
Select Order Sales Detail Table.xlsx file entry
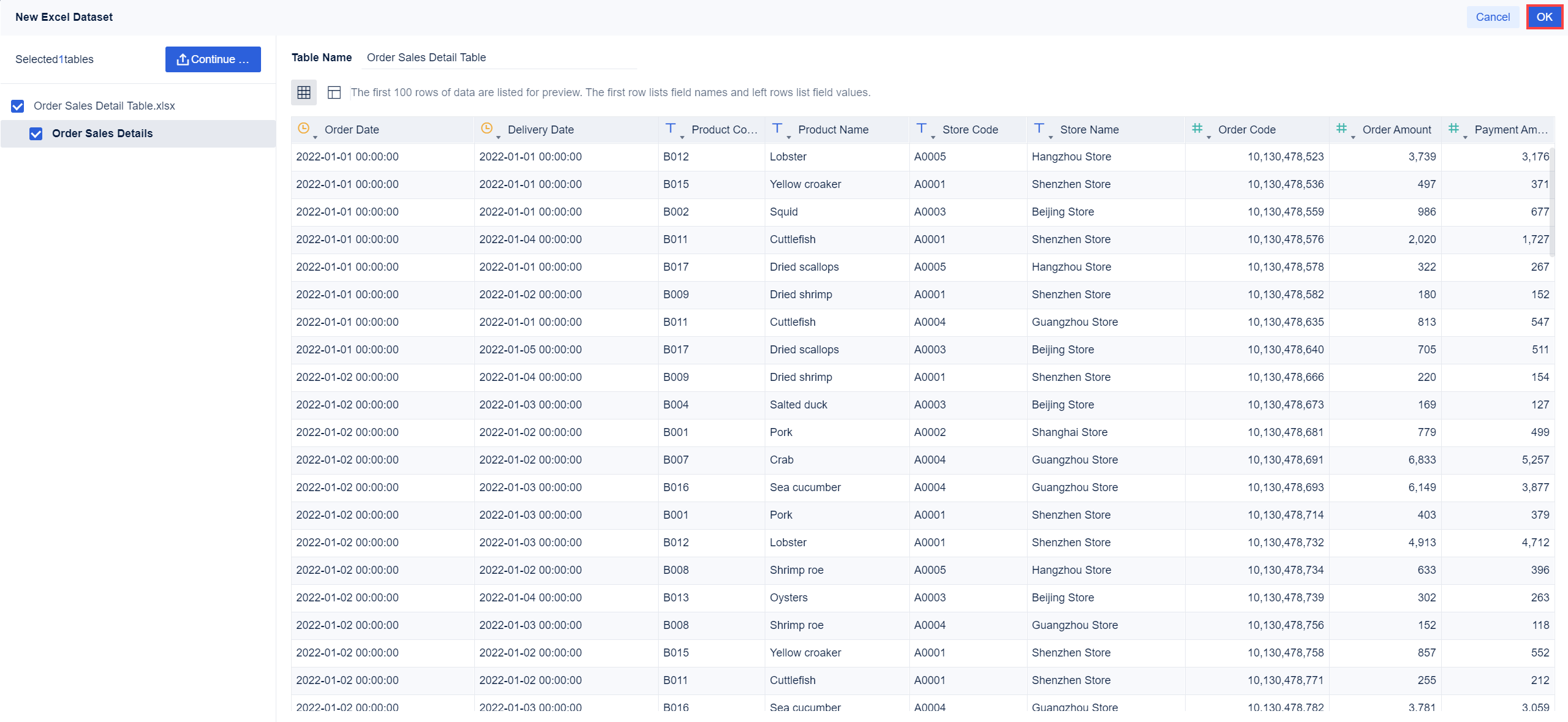point(104,106)
